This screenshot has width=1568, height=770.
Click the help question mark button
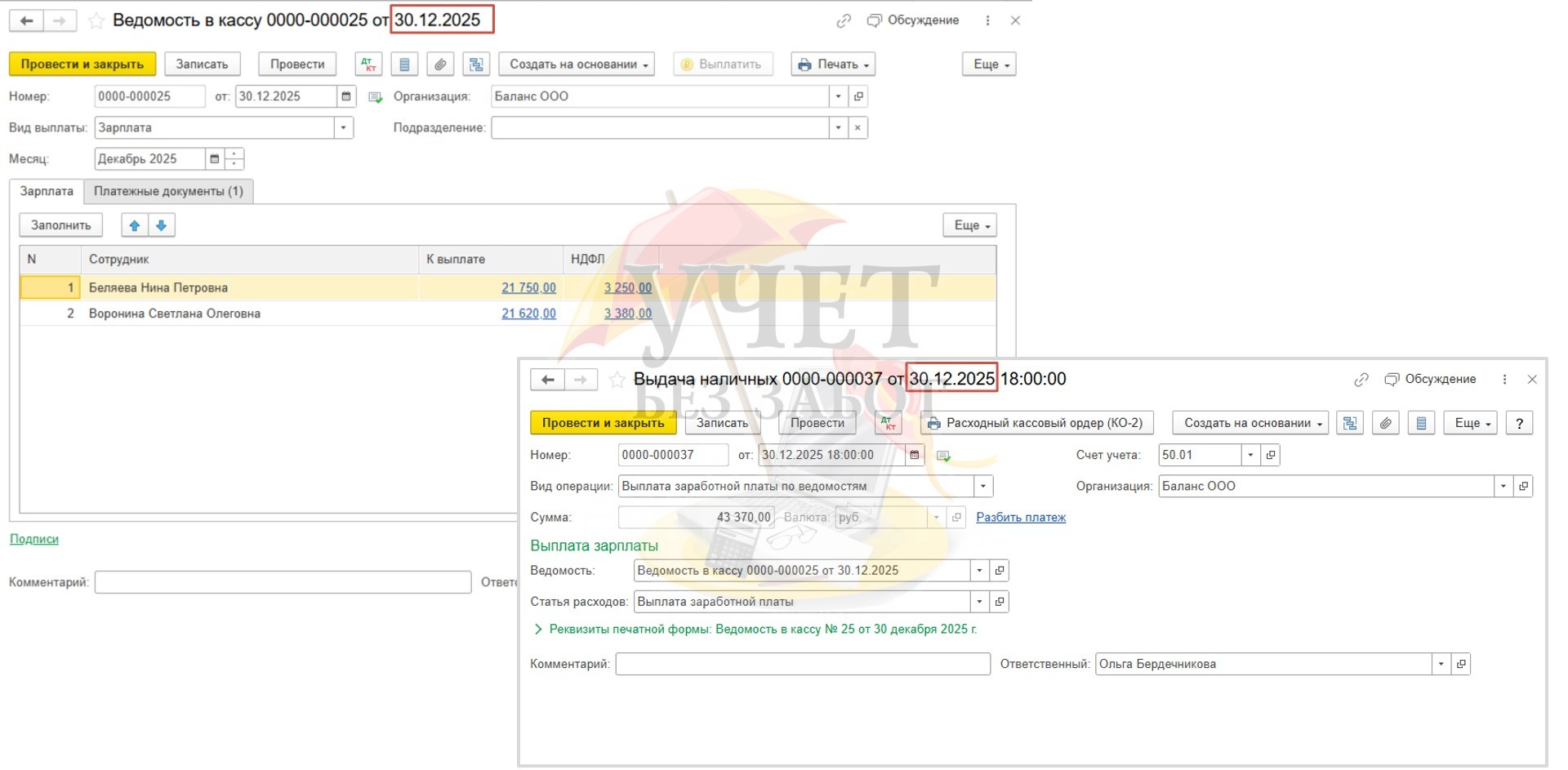click(x=1519, y=423)
